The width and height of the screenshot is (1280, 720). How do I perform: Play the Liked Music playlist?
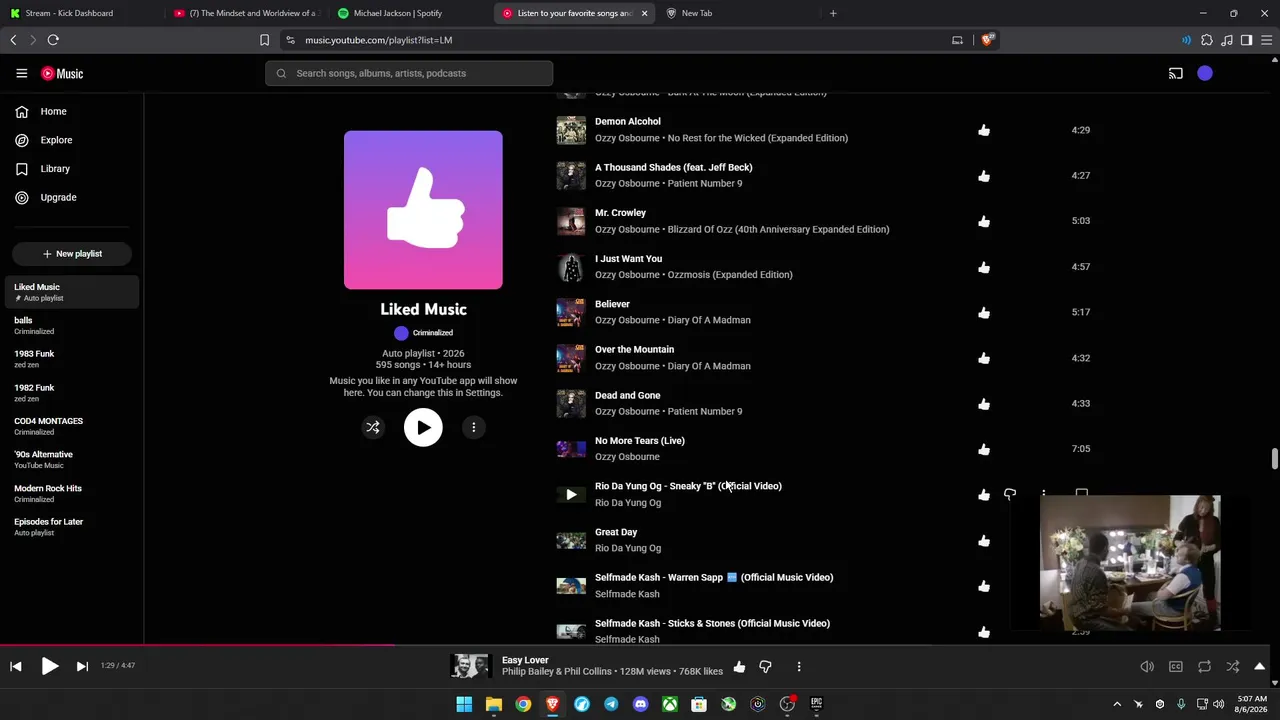(423, 428)
